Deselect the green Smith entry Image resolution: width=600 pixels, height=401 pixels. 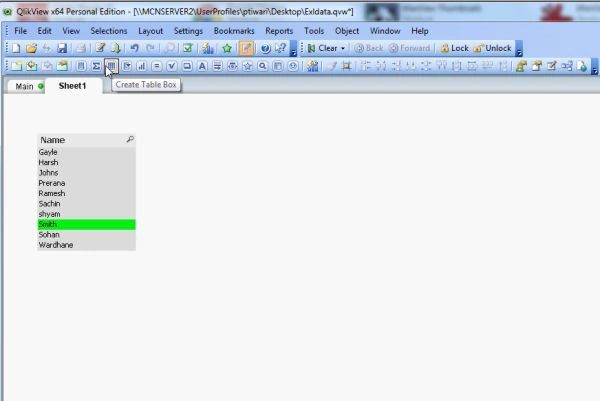click(x=86, y=225)
